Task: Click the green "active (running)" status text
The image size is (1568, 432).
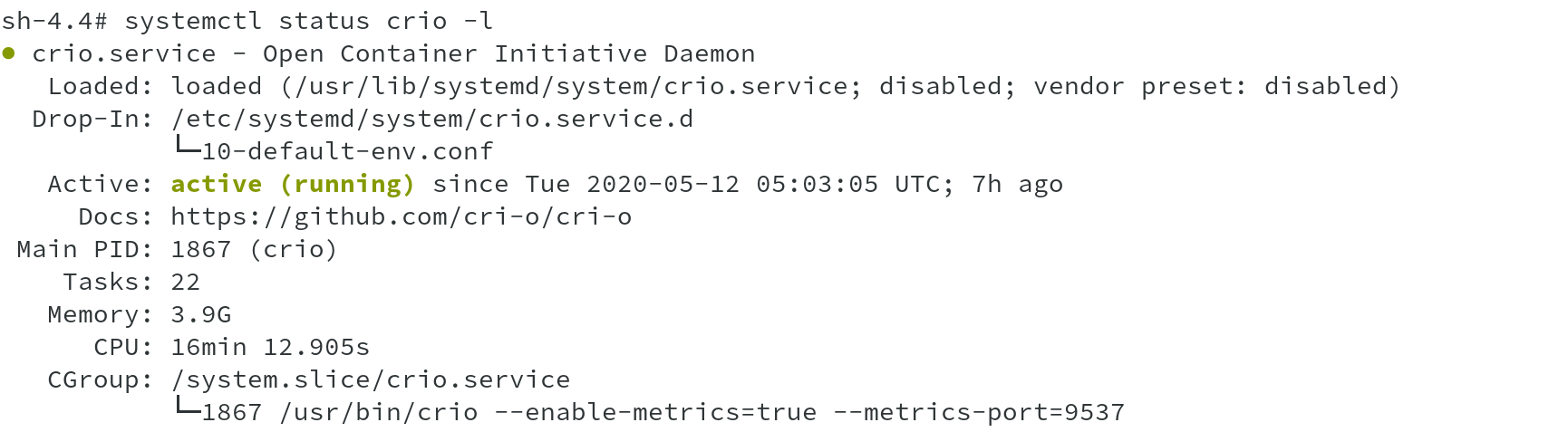Action: coord(293,184)
